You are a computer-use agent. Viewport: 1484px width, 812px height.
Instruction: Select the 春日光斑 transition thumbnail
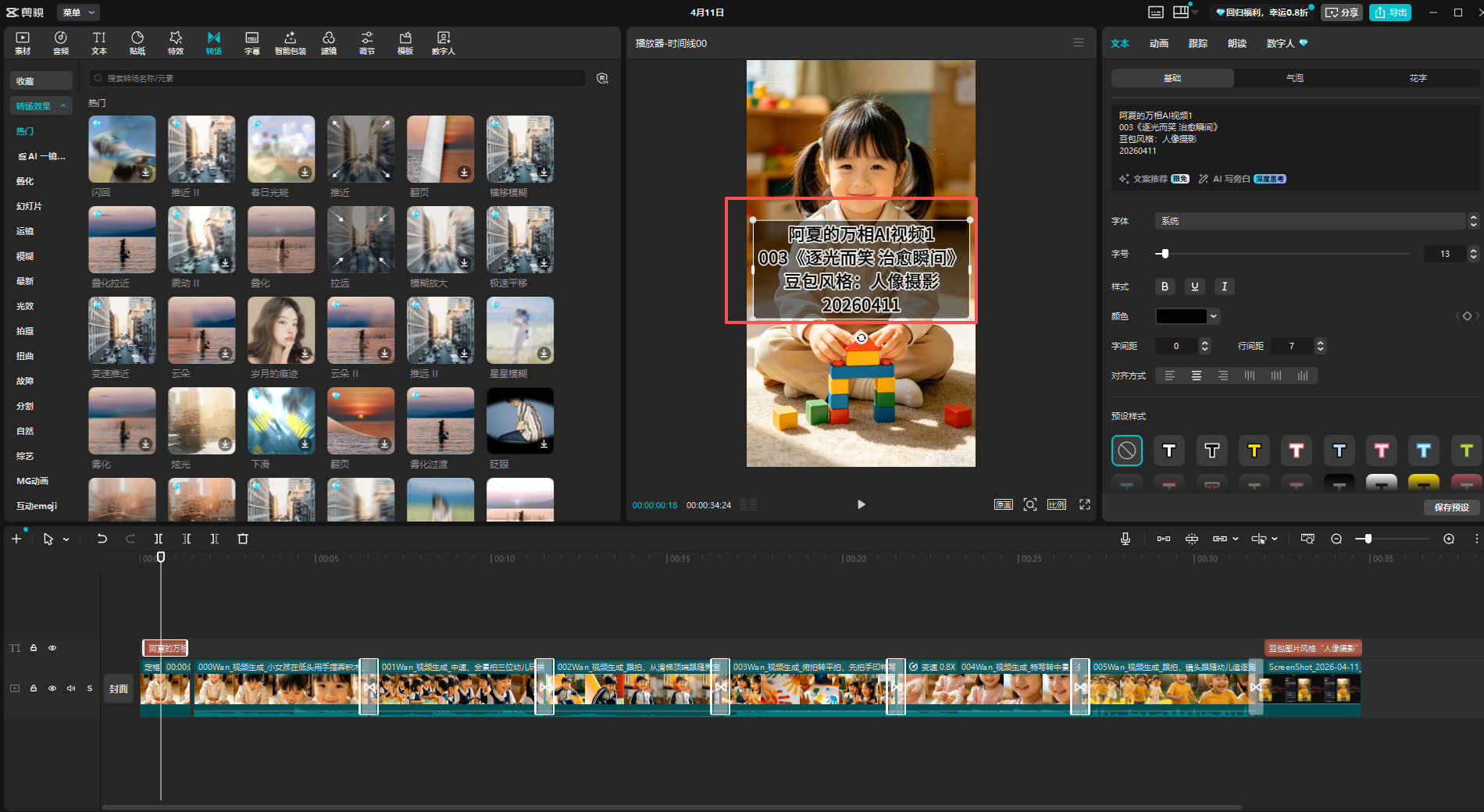pyautogui.click(x=281, y=149)
